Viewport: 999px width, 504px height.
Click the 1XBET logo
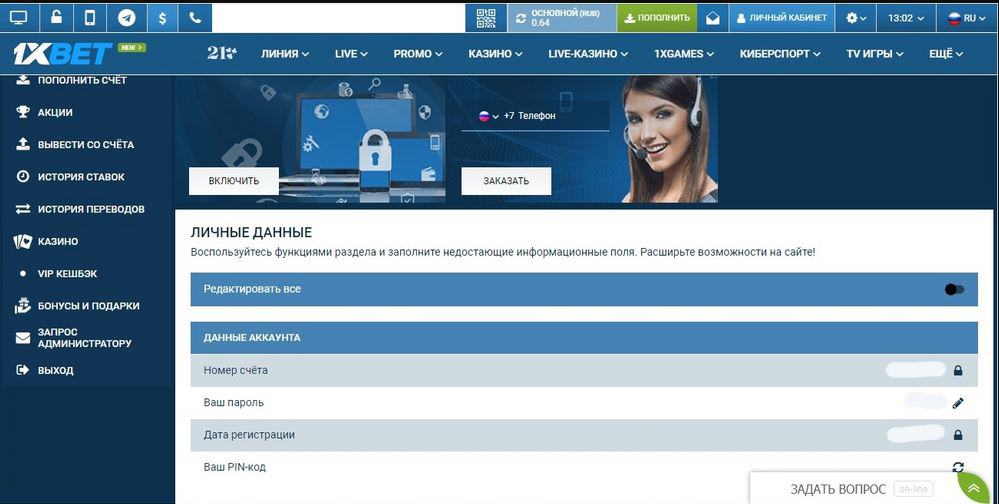tap(63, 54)
